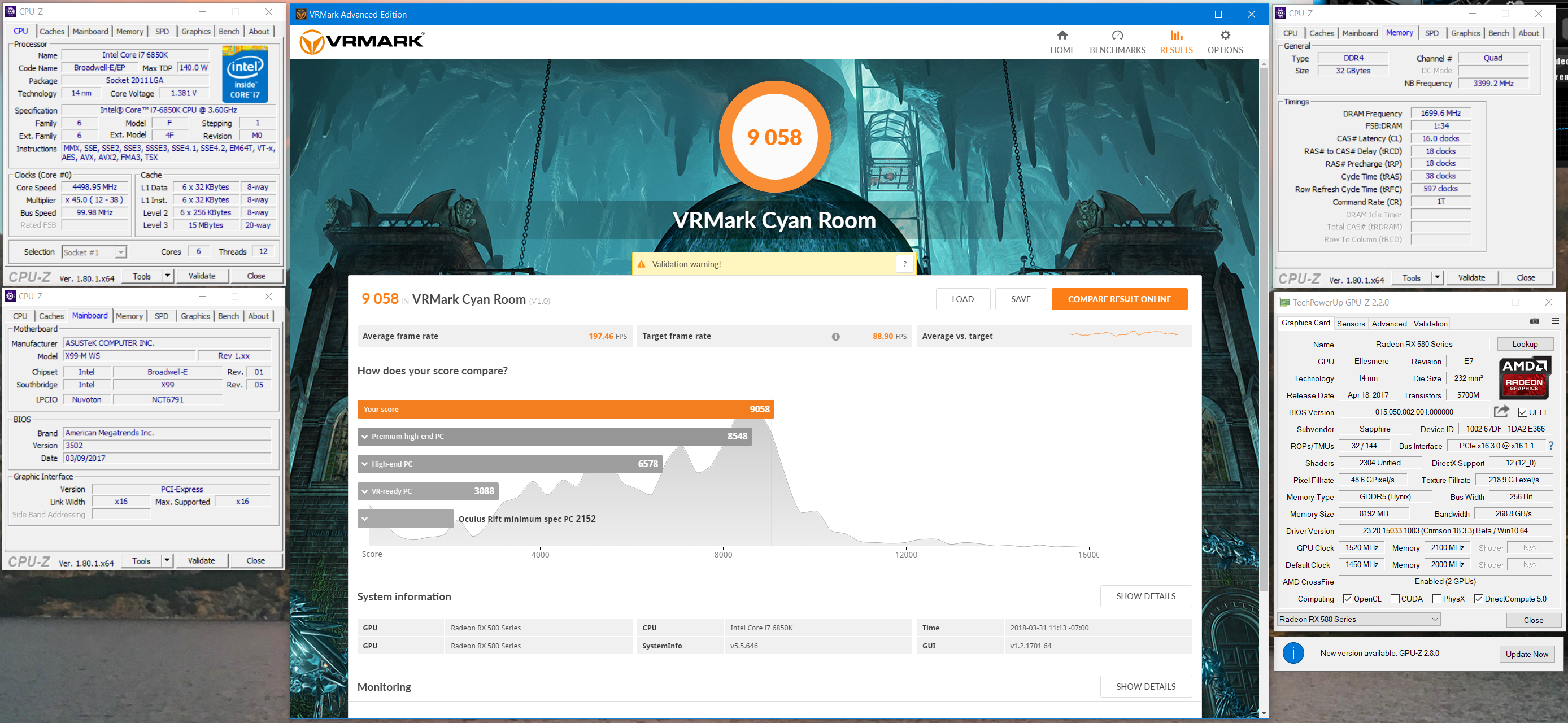This screenshot has width=1568, height=723.
Task: Share GPU-Z BIOS via export icon
Action: tap(1502, 411)
